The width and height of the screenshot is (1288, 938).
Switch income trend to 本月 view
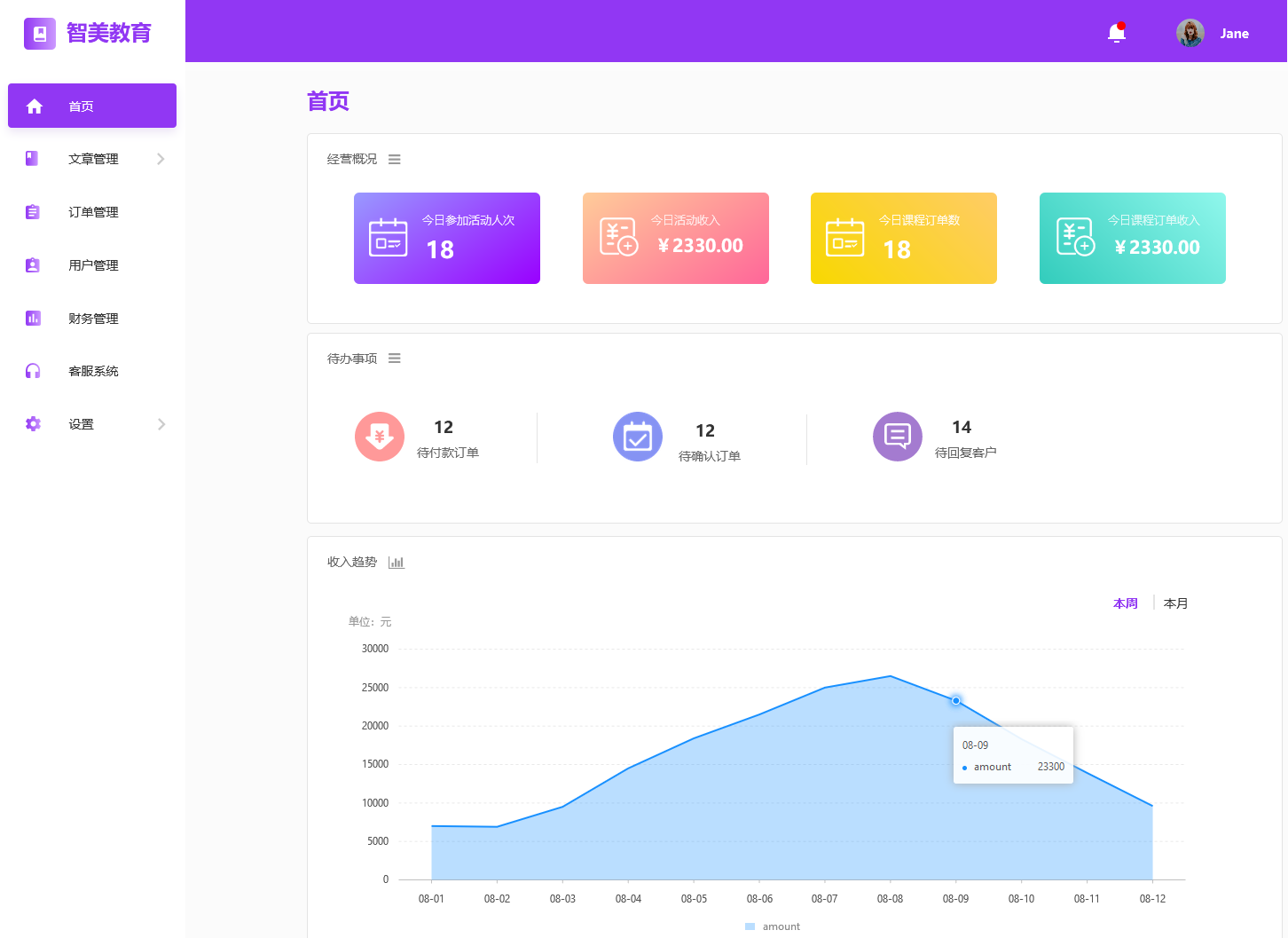1175,603
